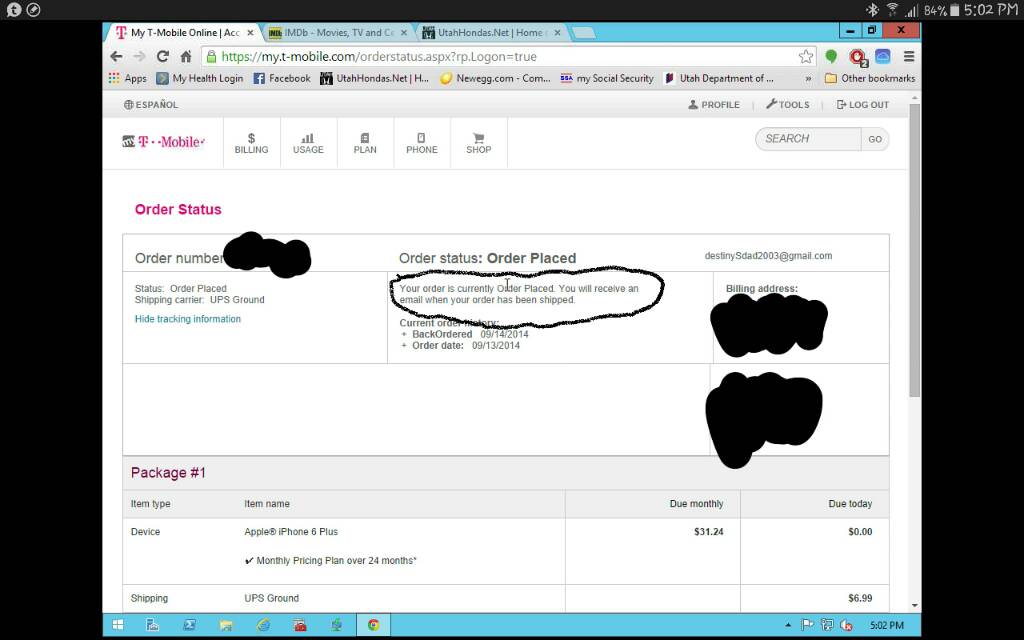Close the UtahHondas.Net tab

pyautogui.click(x=557, y=33)
